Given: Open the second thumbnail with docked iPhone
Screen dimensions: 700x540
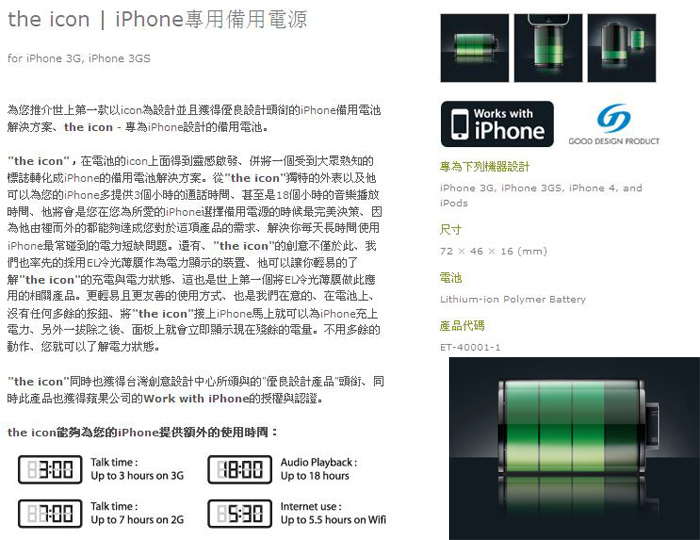Looking at the screenshot, I should 548,48.
